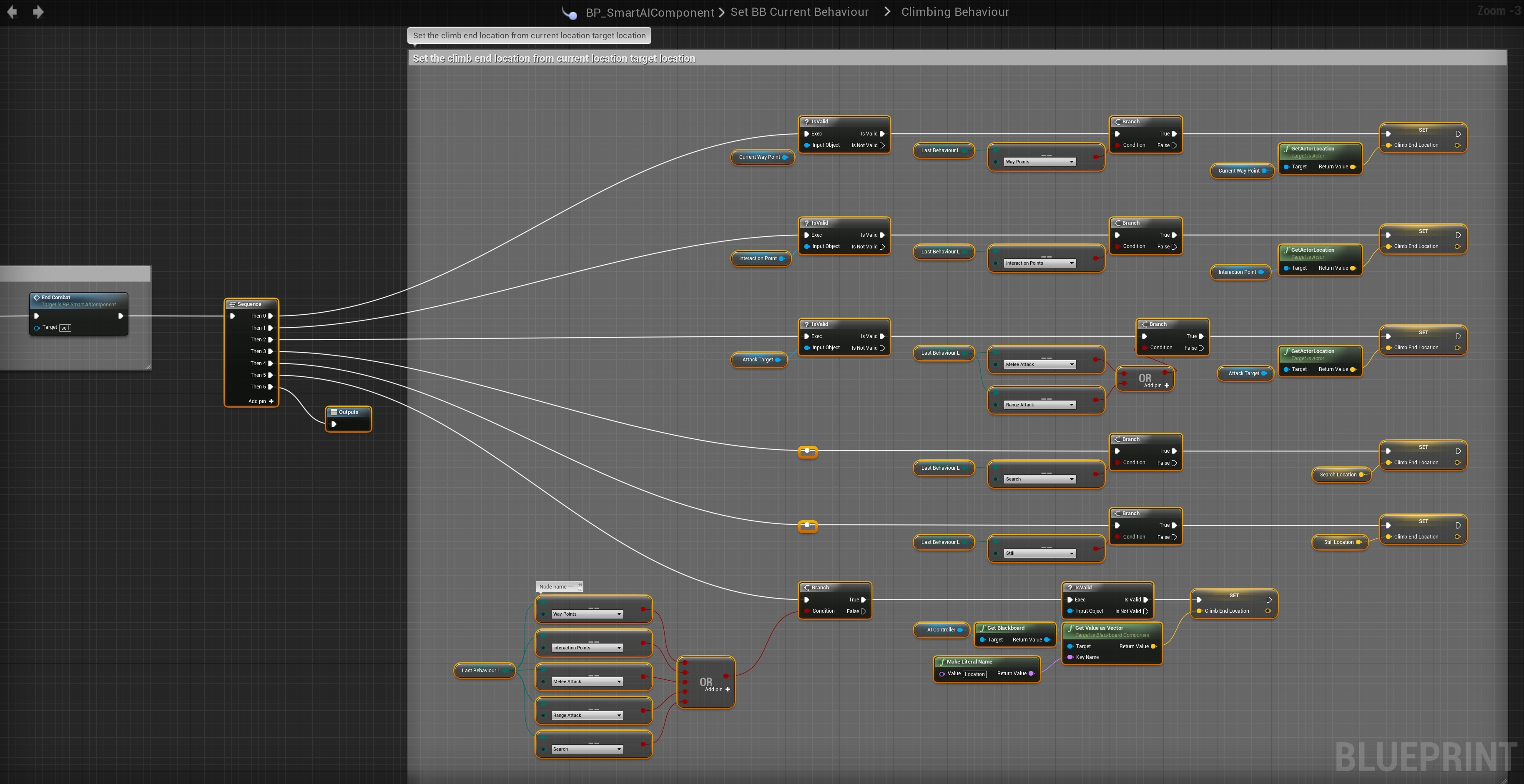Open BP_SmartAIComponent in breadcrumb
1524x784 pixels.
tap(650, 13)
